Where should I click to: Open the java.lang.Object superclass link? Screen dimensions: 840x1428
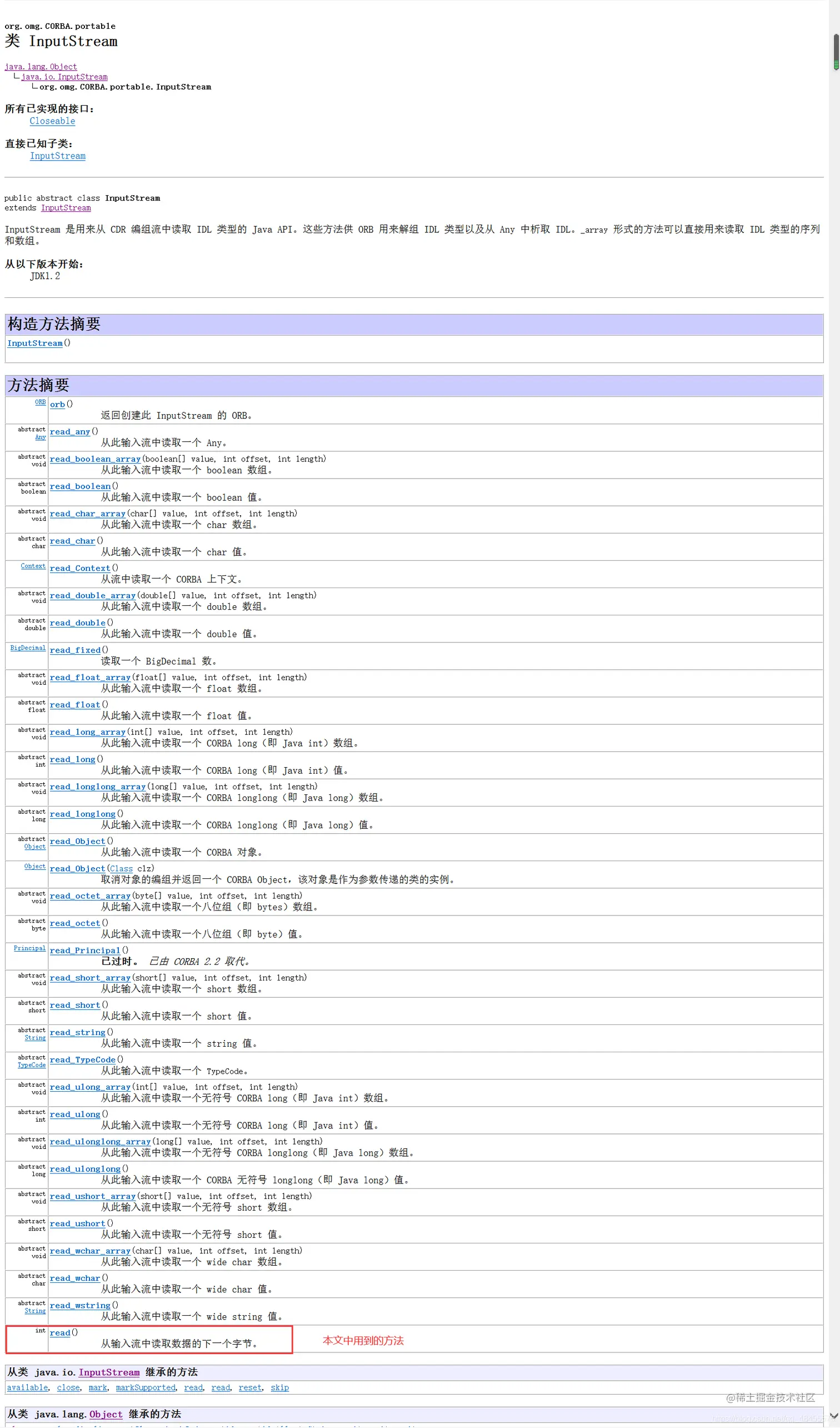41,67
